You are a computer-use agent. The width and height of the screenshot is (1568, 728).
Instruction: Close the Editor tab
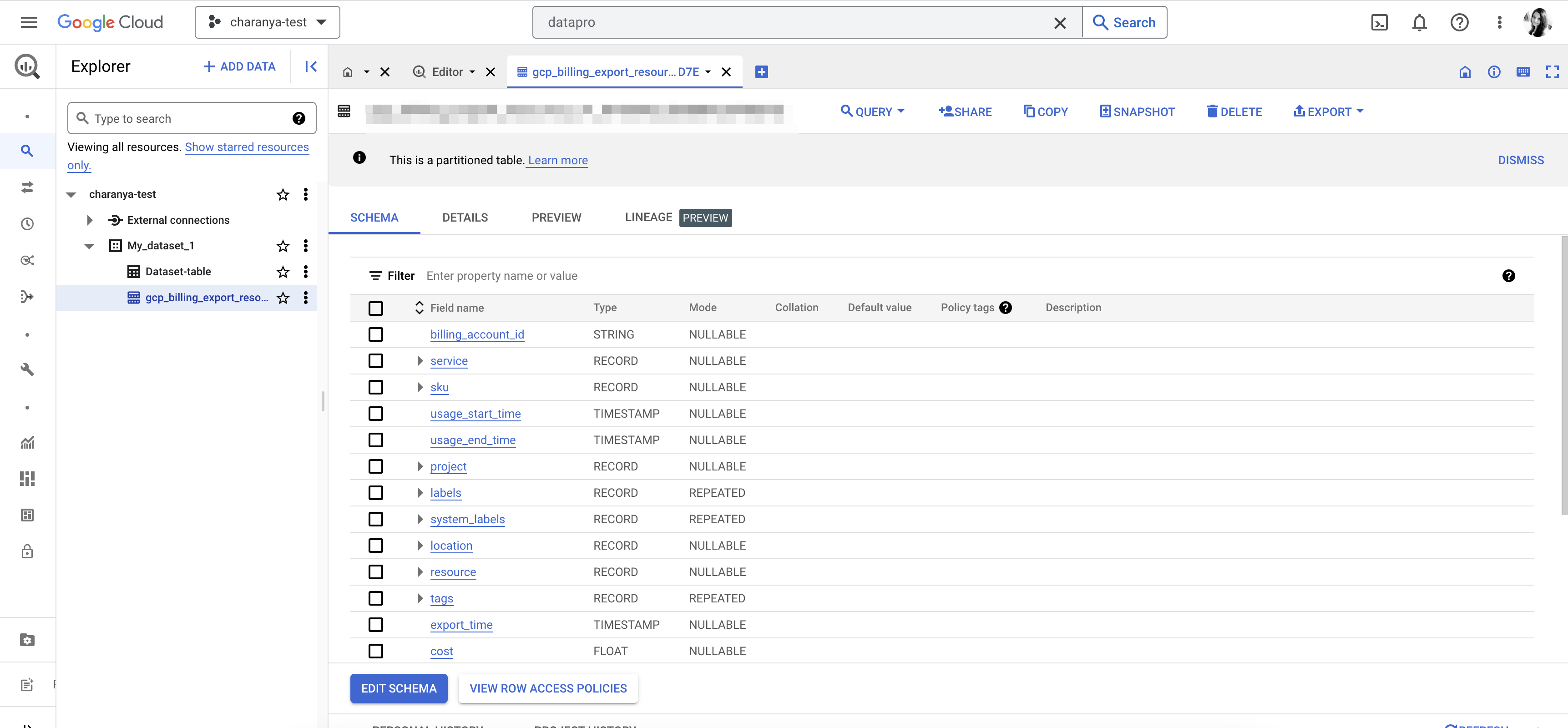tap(490, 72)
